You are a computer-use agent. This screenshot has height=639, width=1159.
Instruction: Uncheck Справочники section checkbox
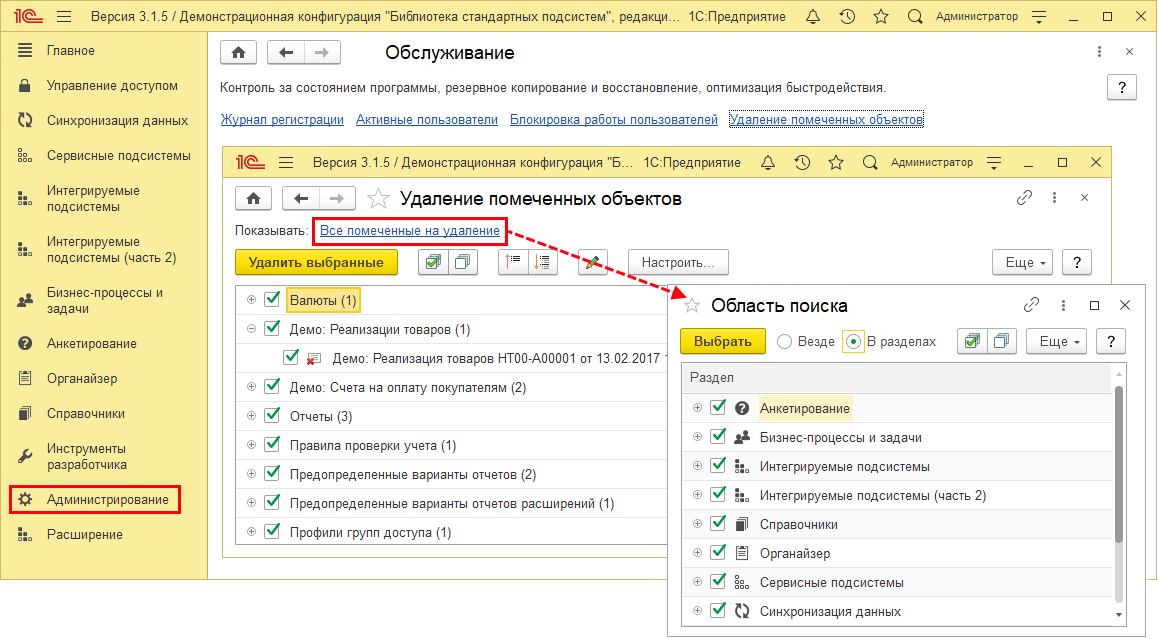point(718,524)
